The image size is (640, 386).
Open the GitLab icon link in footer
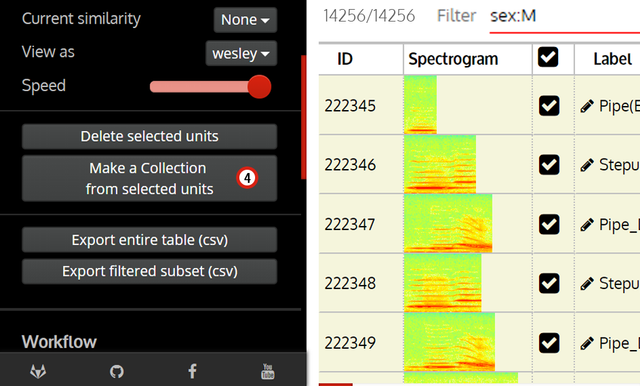[x=38, y=371]
